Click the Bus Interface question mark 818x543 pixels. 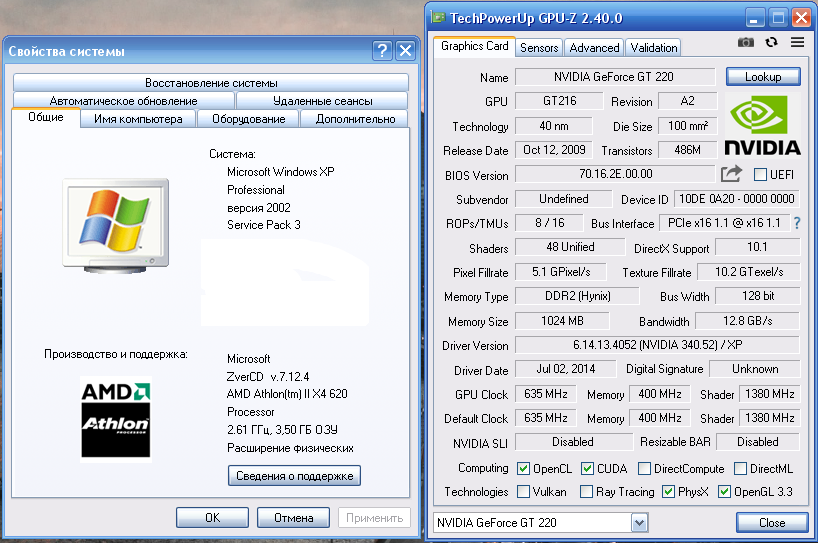(797, 223)
